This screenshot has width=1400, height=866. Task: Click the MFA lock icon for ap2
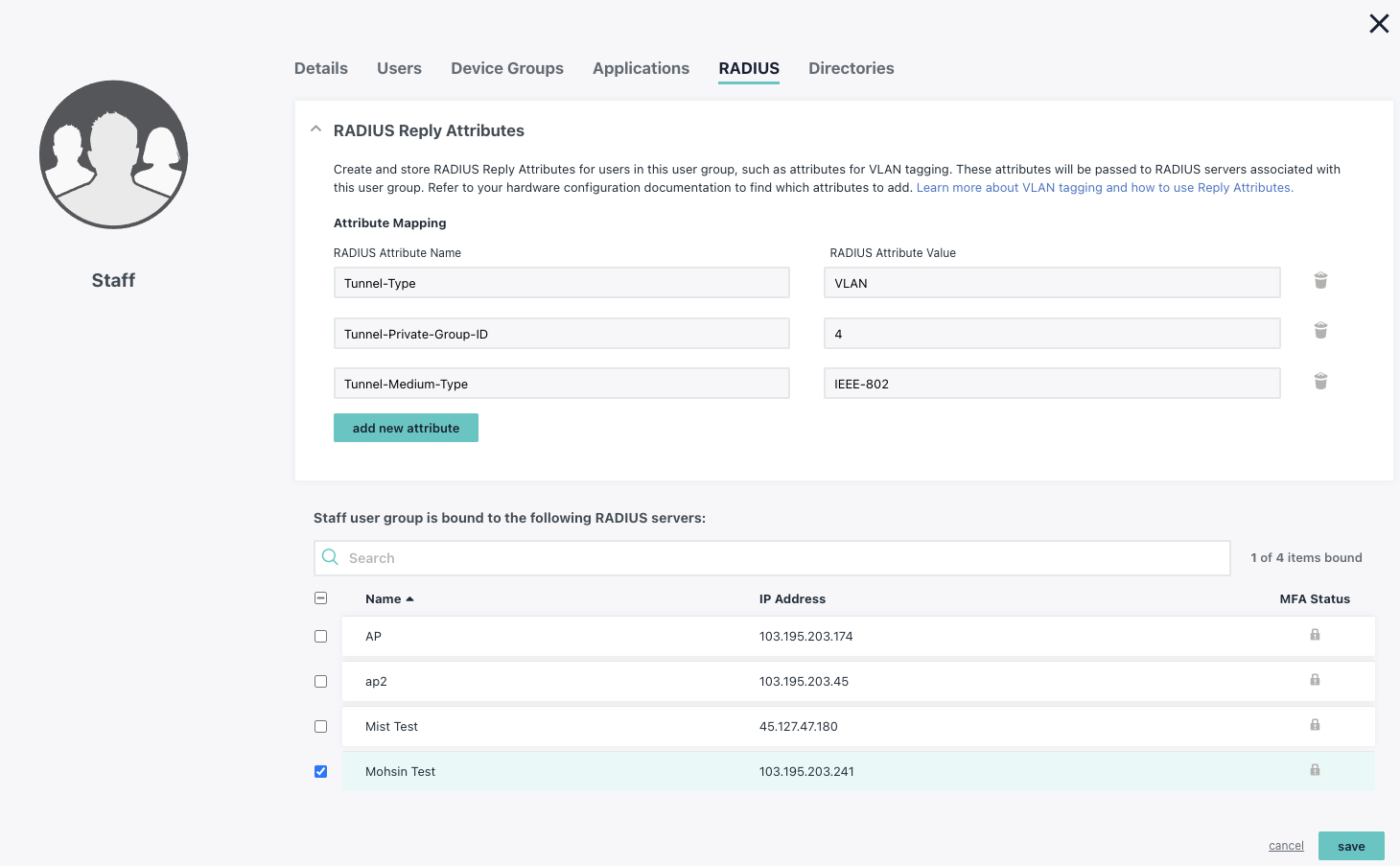click(1315, 680)
